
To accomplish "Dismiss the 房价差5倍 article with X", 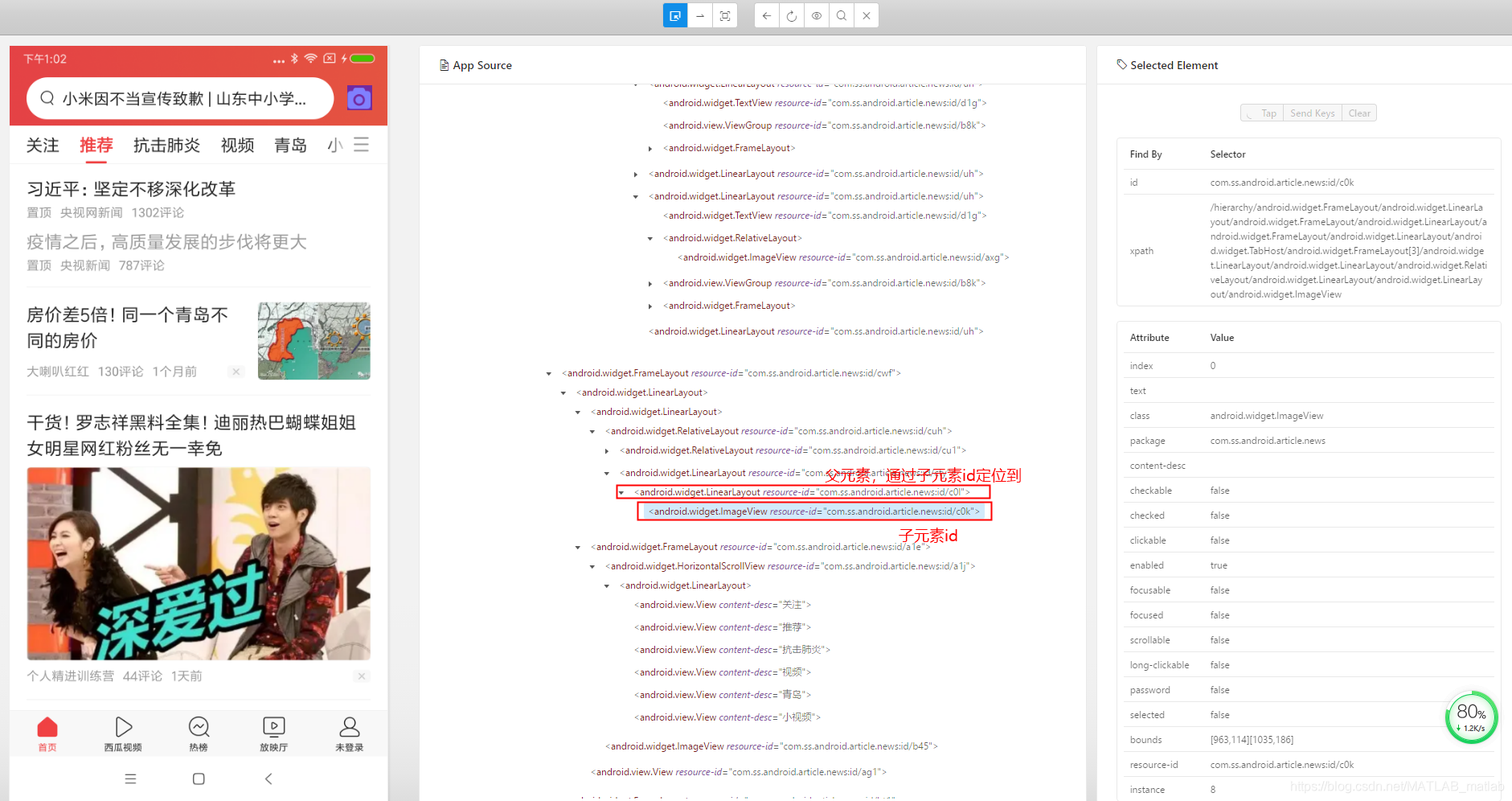I will [x=236, y=372].
